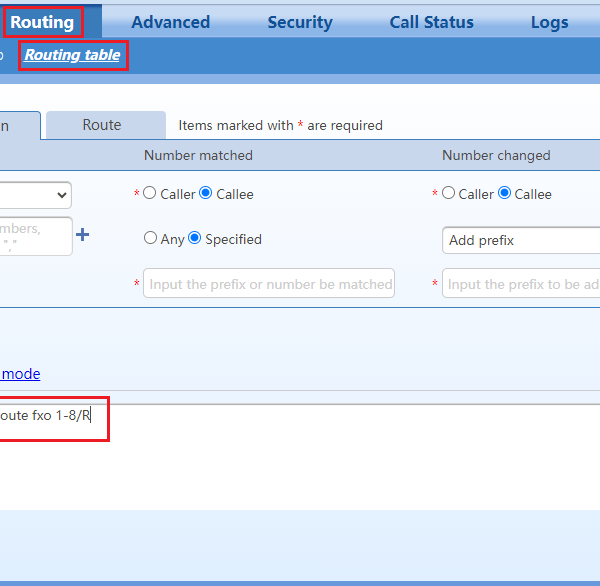Screen dimensions: 600x586
Task: Switch to the Logs tab
Action: (x=549, y=22)
